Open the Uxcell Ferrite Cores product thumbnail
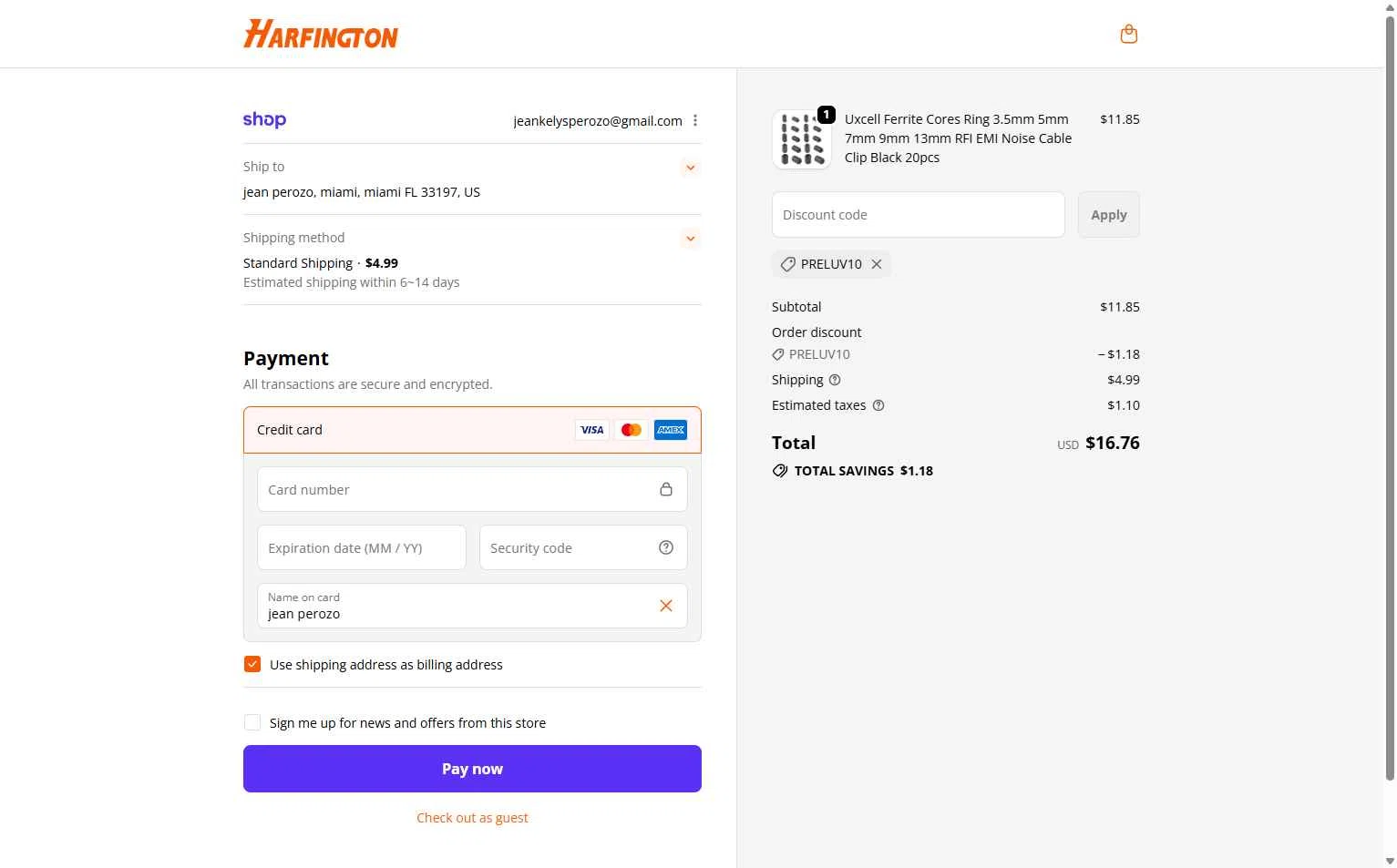1397x868 pixels. tap(802, 139)
